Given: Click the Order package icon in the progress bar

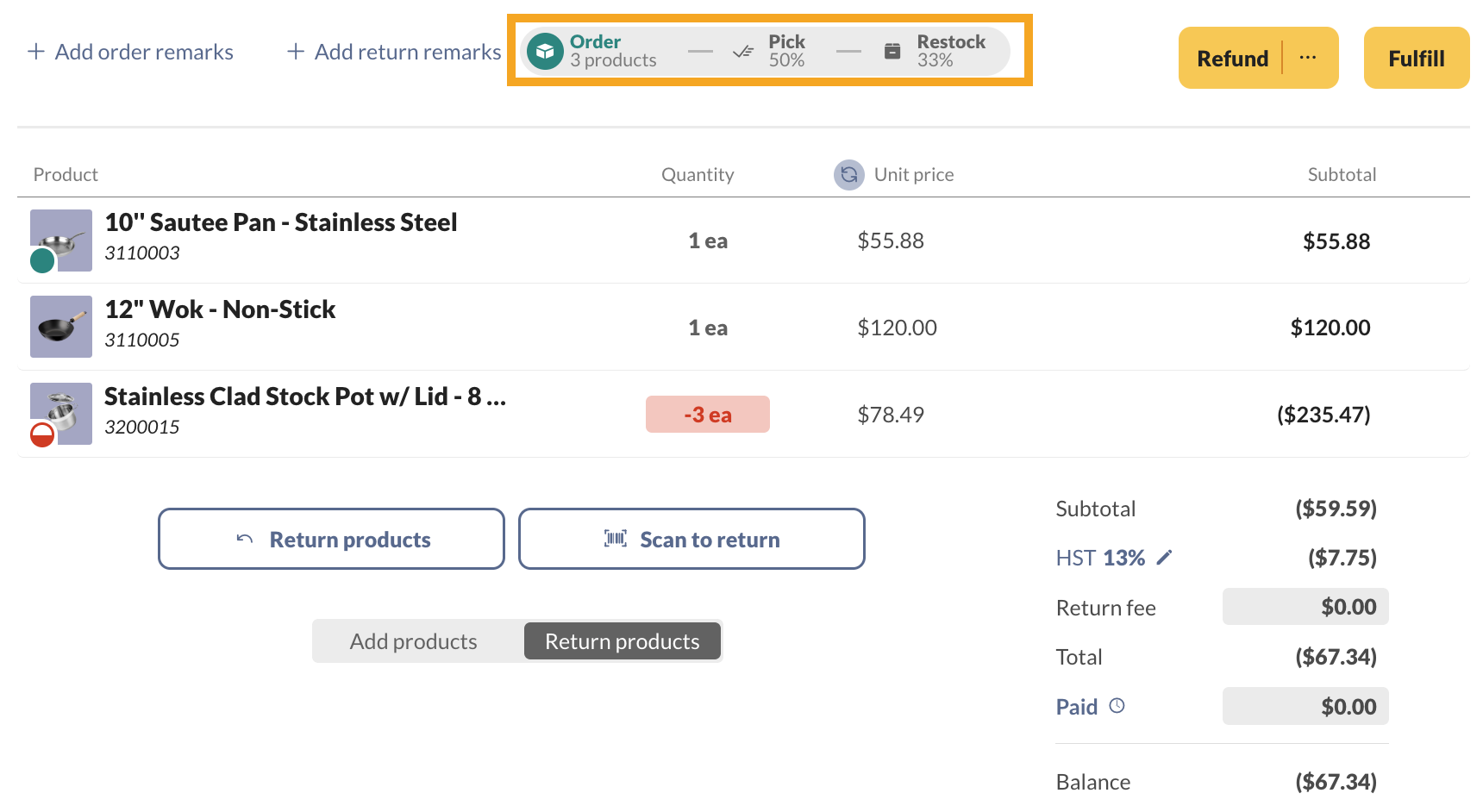Looking at the screenshot, I should (x=545, y=50).
